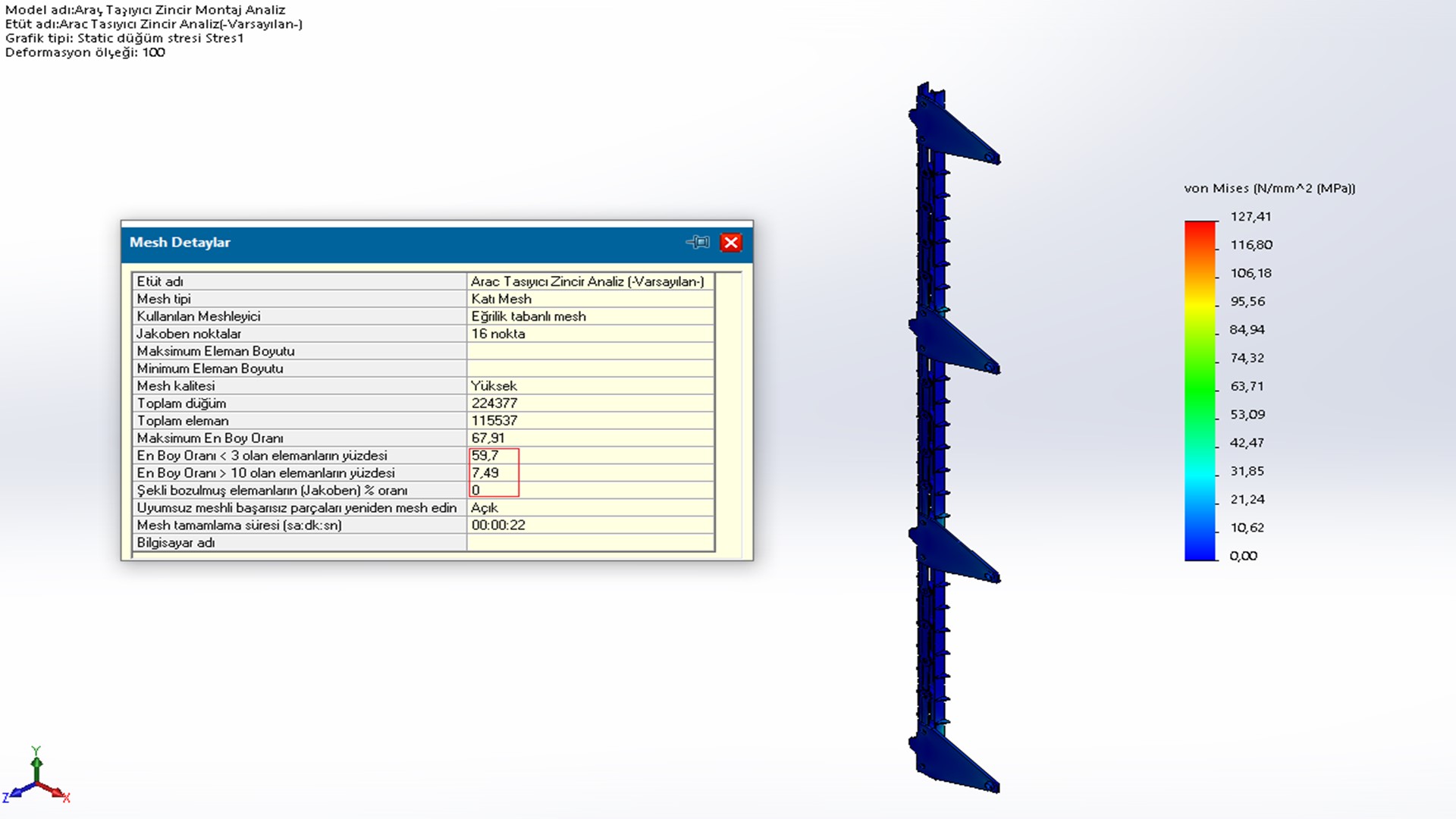This screenshot has width=1456, height=819.
Task: Click the 7,49 aspect ratio percentage cell
Action: [485, 473]
